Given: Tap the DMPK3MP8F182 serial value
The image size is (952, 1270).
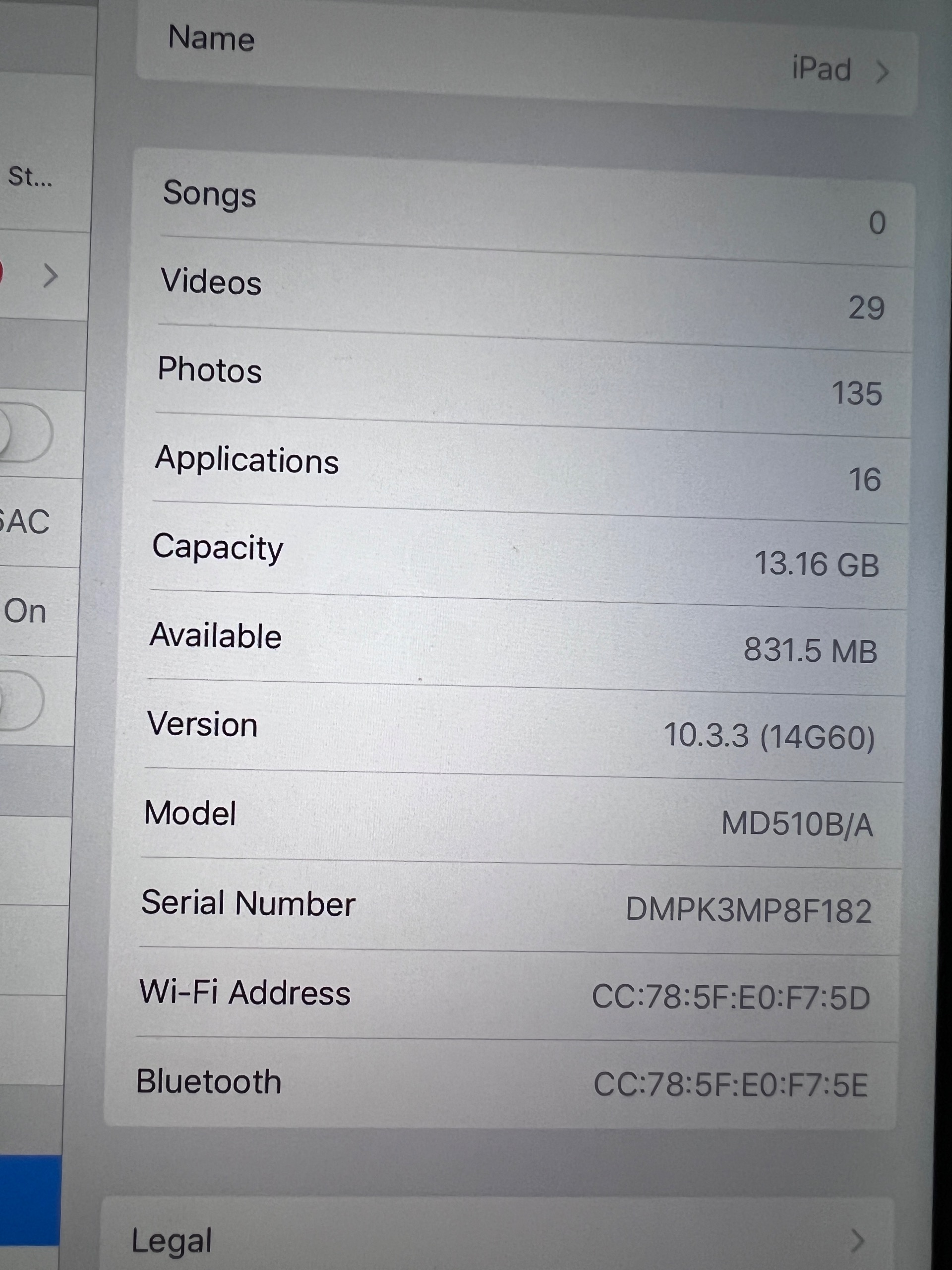Looking at the screenshot, I should pos(748,911).
